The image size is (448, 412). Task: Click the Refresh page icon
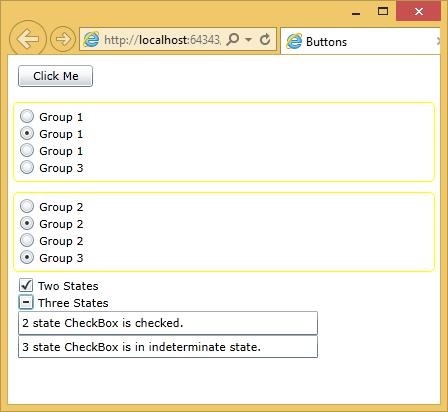point(265,40)
